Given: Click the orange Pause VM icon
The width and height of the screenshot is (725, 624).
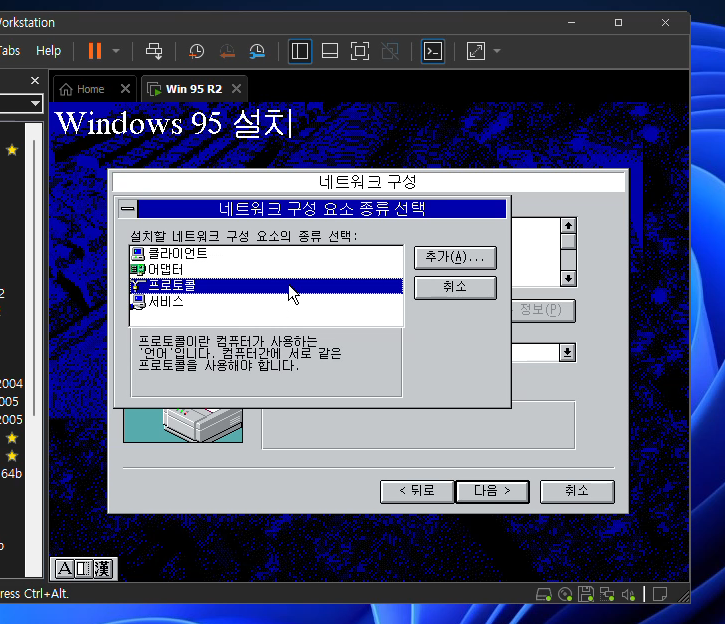Looking at the screenshot, I should coord(95,51).
